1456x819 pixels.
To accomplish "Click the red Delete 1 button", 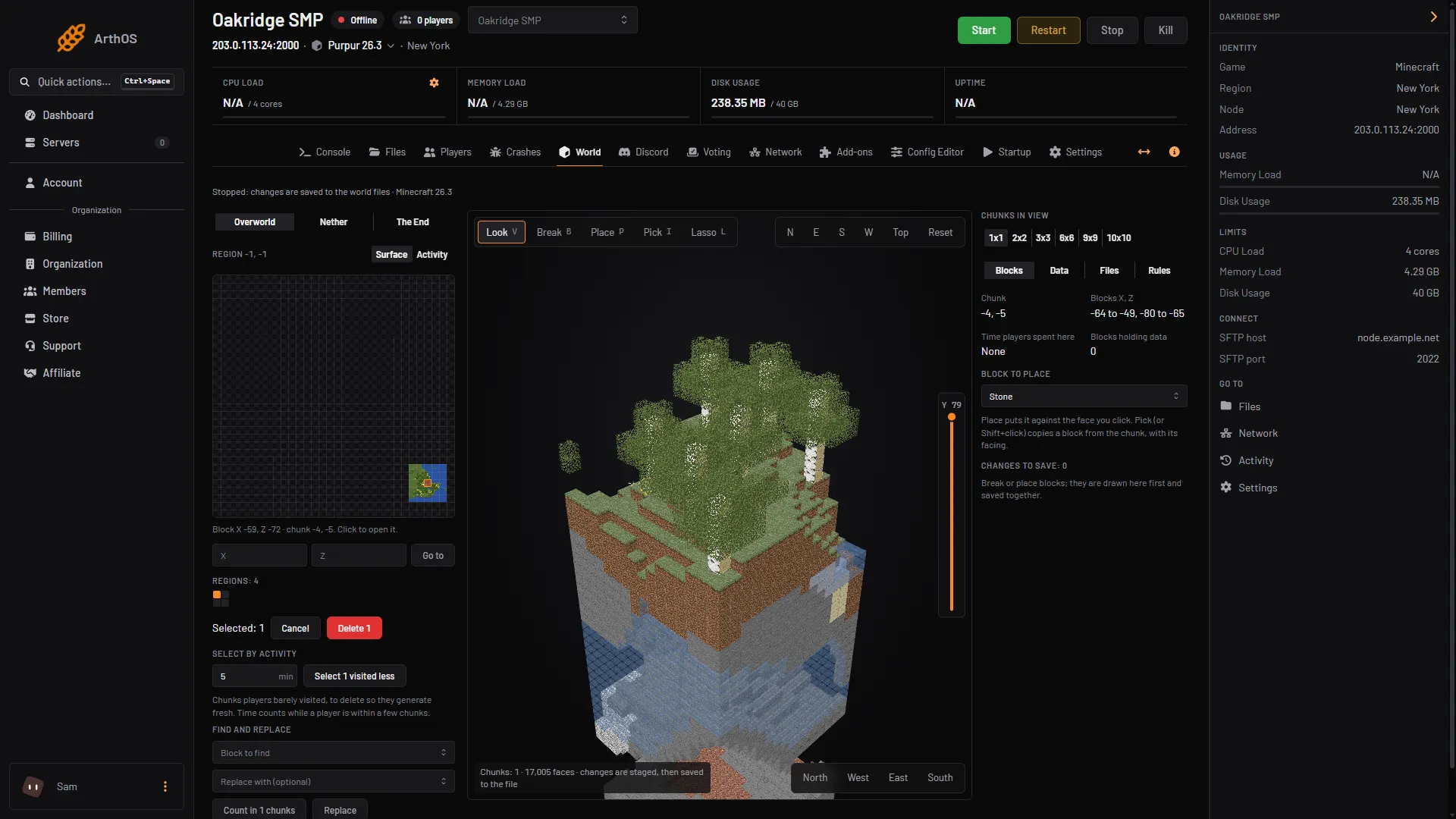I will 354,629.
